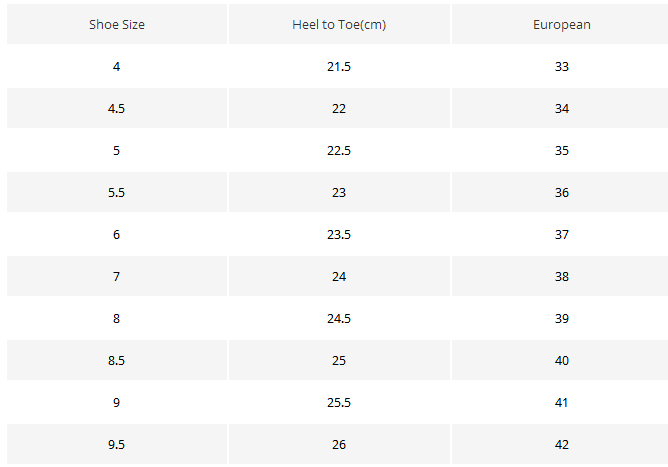The width and height of the screenshot is (668, 467).
Task: Click the Shoe Size column header
Action: [x=117, y=24]
